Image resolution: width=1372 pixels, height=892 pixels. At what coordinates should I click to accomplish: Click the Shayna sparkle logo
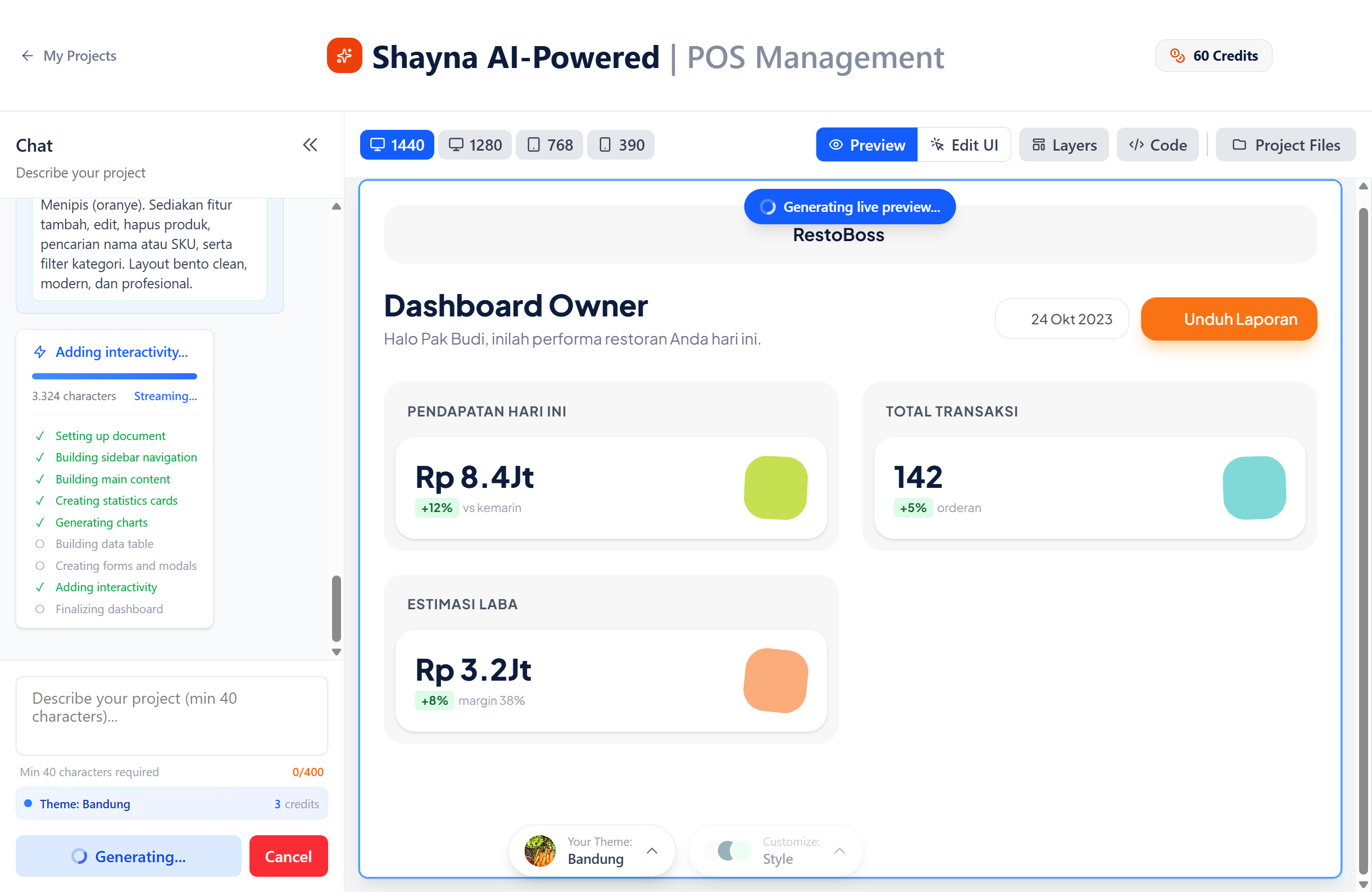(344, 55)
